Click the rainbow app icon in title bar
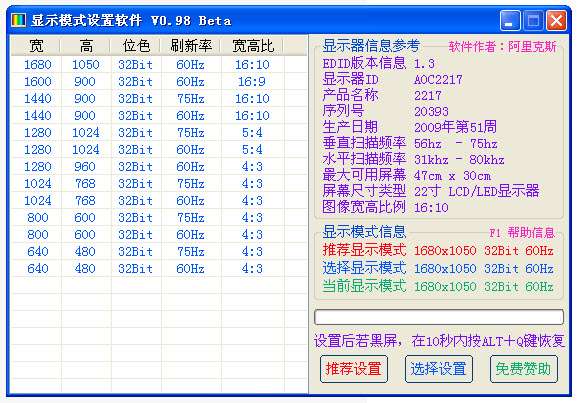Viewport: 581px width, 403px height. pos(19,20)
